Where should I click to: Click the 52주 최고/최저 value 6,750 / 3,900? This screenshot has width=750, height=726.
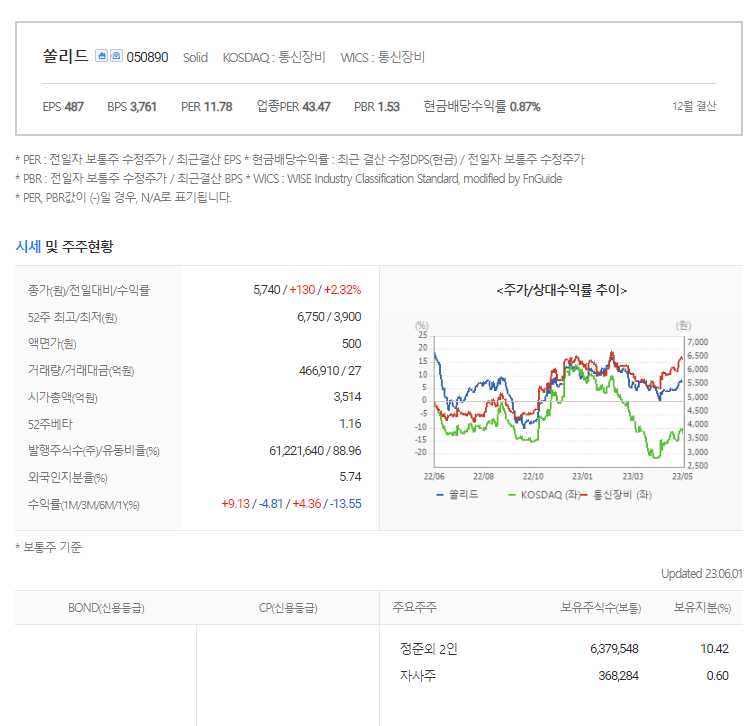coord(329,317)
